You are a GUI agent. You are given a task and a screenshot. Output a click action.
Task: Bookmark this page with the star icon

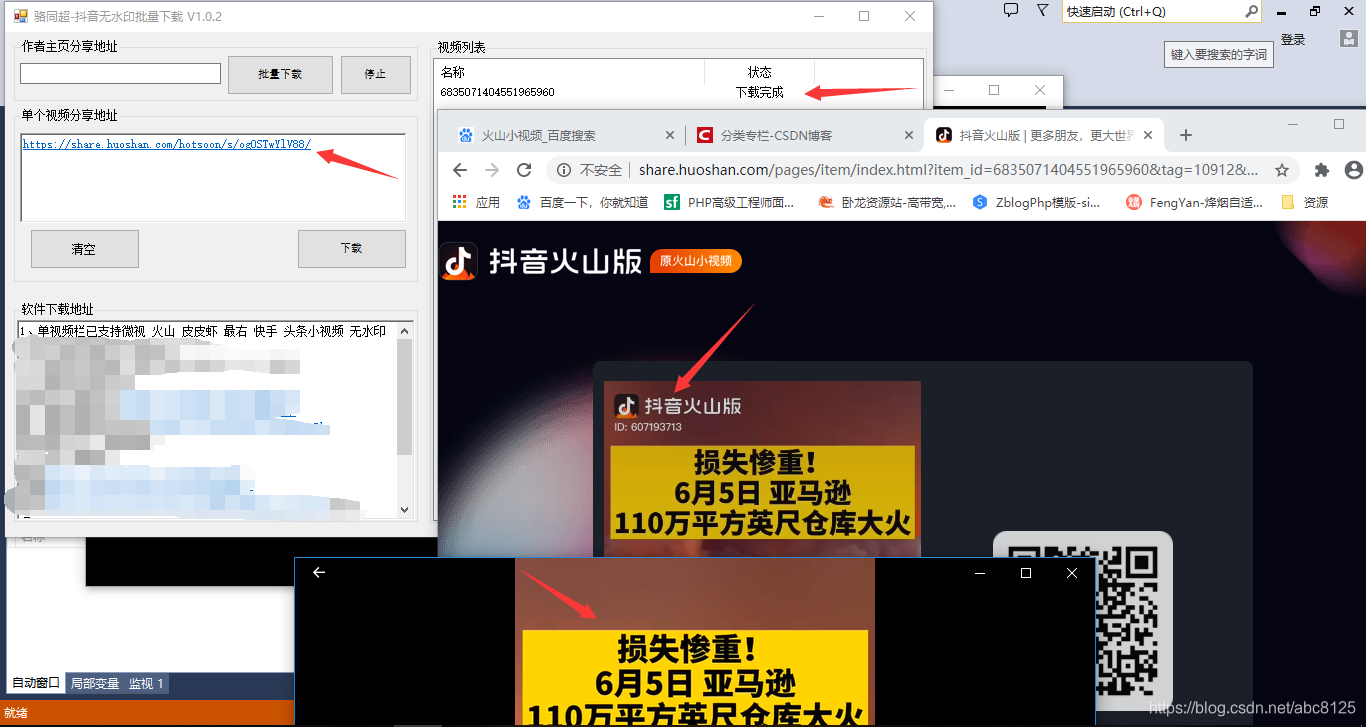[1282, 170]
